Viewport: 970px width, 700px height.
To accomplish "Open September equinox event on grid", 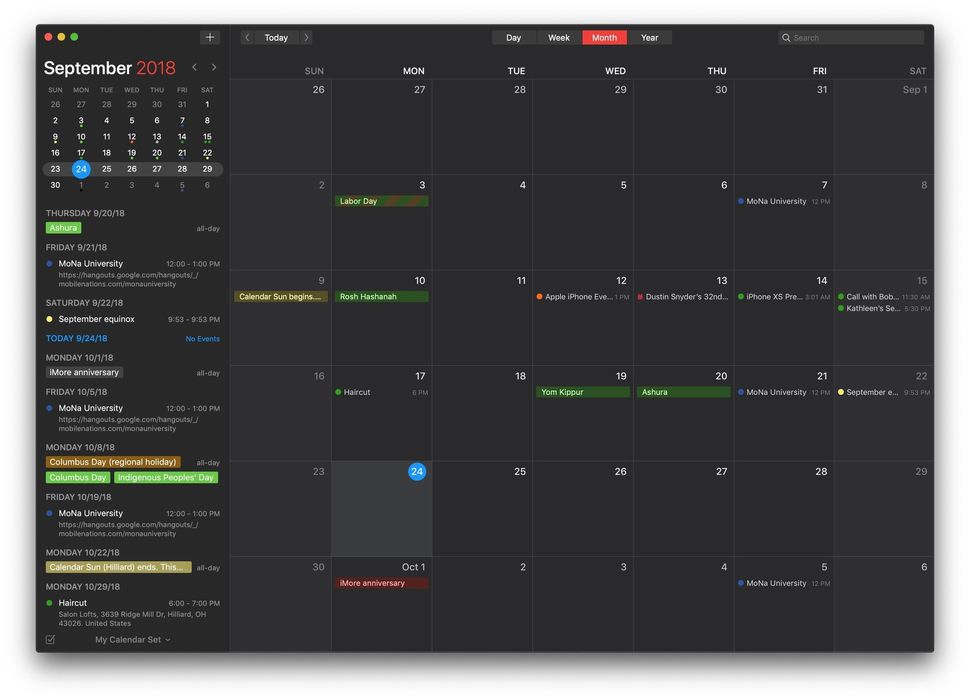I will tap(883, 392).
